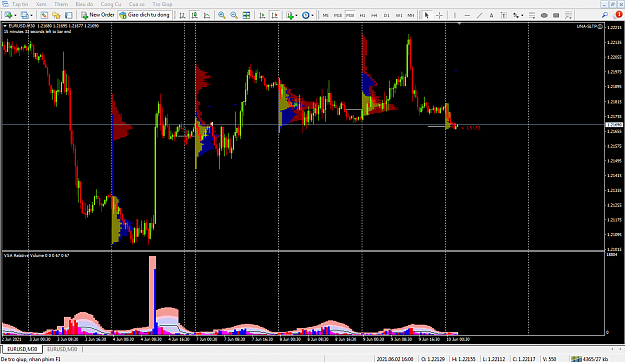Open the New Chart toolbar icon
This screenshot has height=362, width=625.
(8, 15)
